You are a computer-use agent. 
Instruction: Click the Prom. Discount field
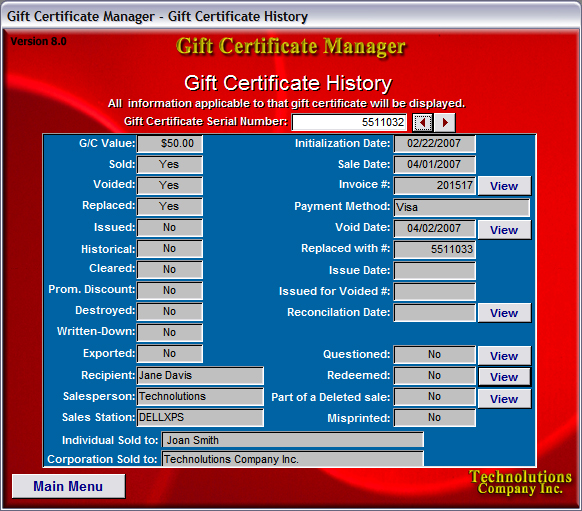tap(170, 291)
